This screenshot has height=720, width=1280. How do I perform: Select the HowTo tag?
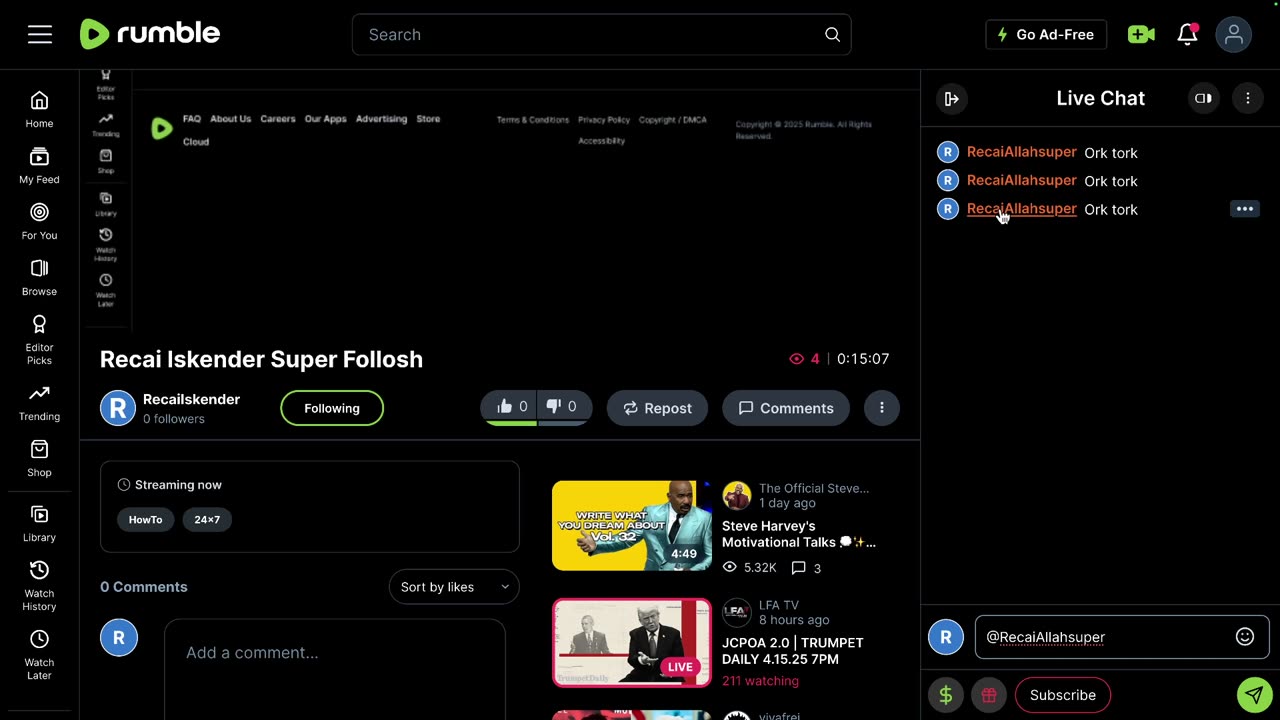tap(145, 520)
